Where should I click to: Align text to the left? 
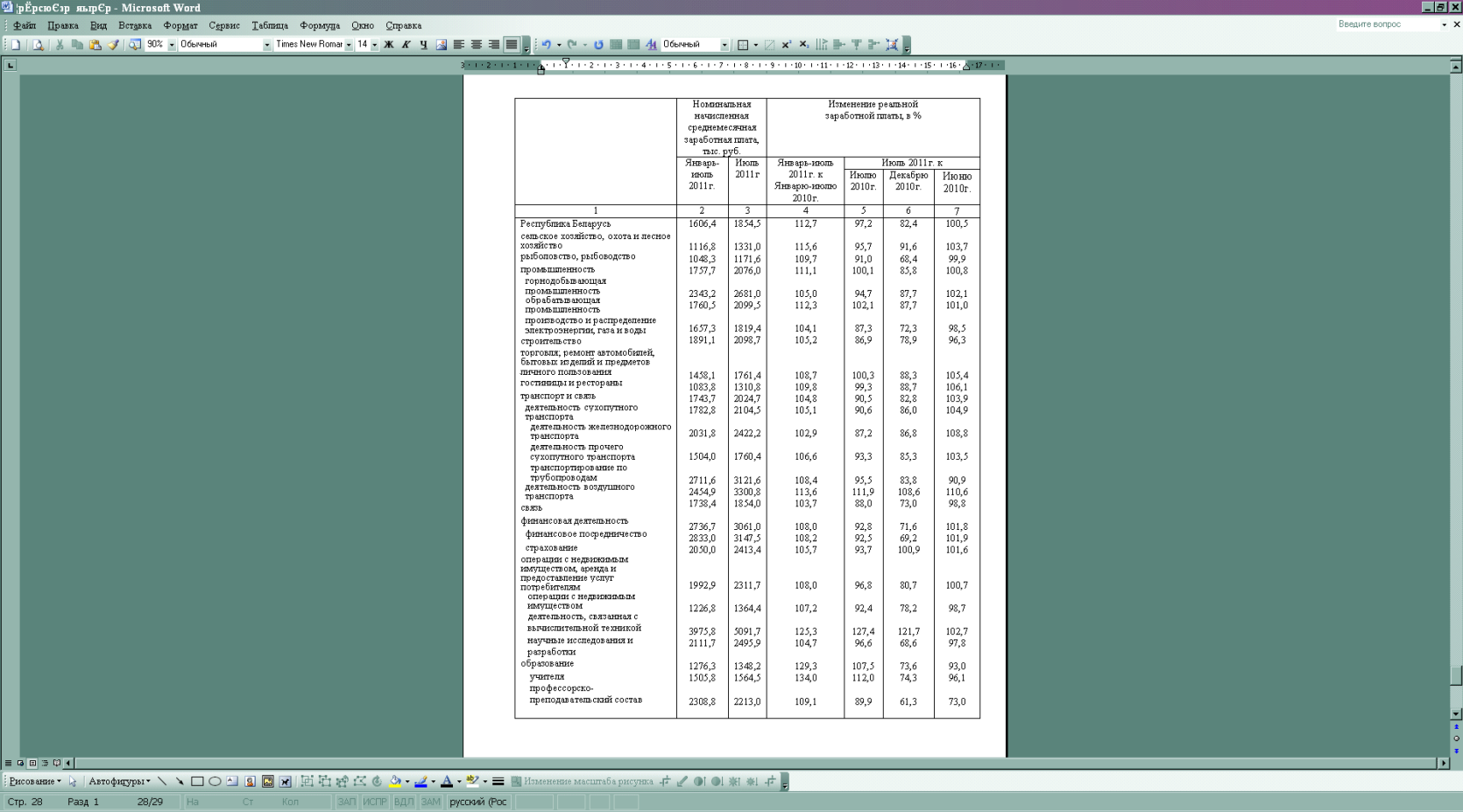(x=458, y=45)
